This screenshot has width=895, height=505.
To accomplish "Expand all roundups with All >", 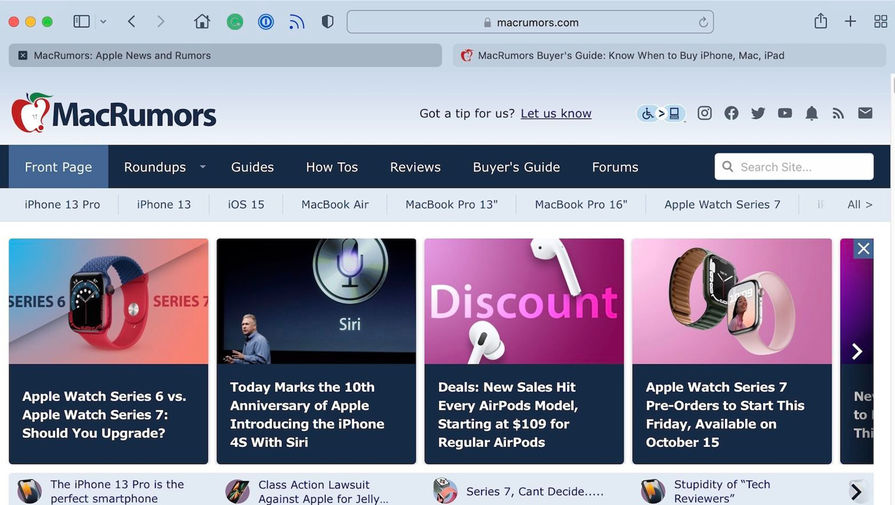I will (x=860, y=204).
